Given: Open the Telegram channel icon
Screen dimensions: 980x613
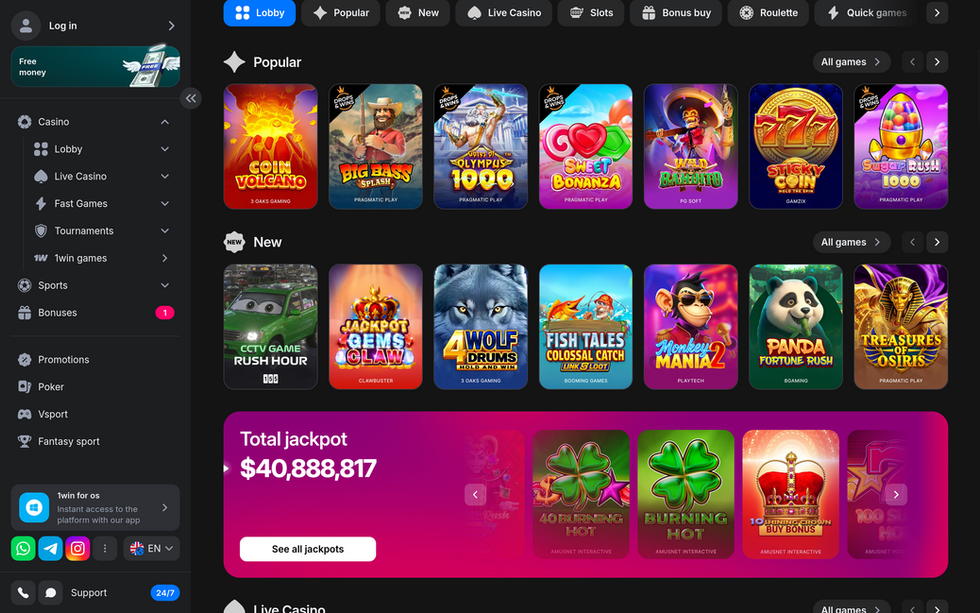Looking at the screenshot, I should coord(51,549).
